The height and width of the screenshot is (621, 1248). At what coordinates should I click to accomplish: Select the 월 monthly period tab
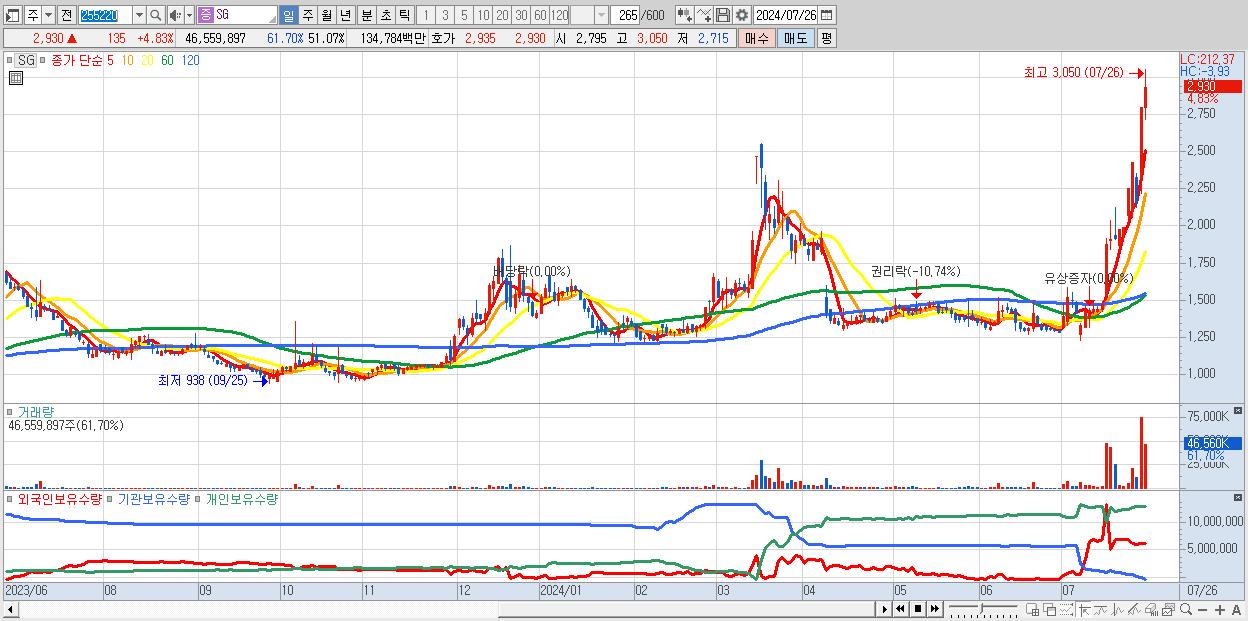point(326,15)
